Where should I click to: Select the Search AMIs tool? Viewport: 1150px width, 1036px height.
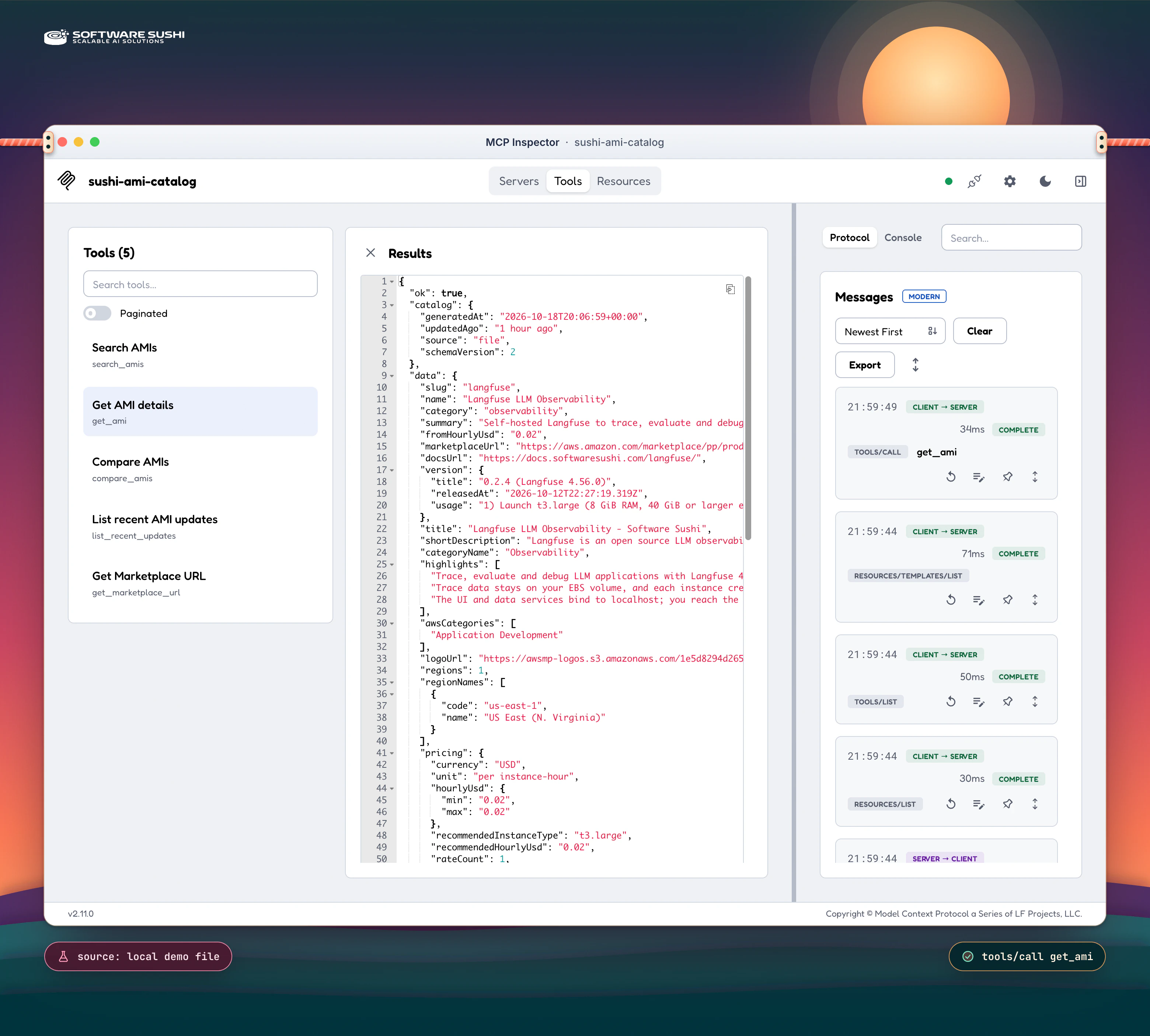point(200,355)
